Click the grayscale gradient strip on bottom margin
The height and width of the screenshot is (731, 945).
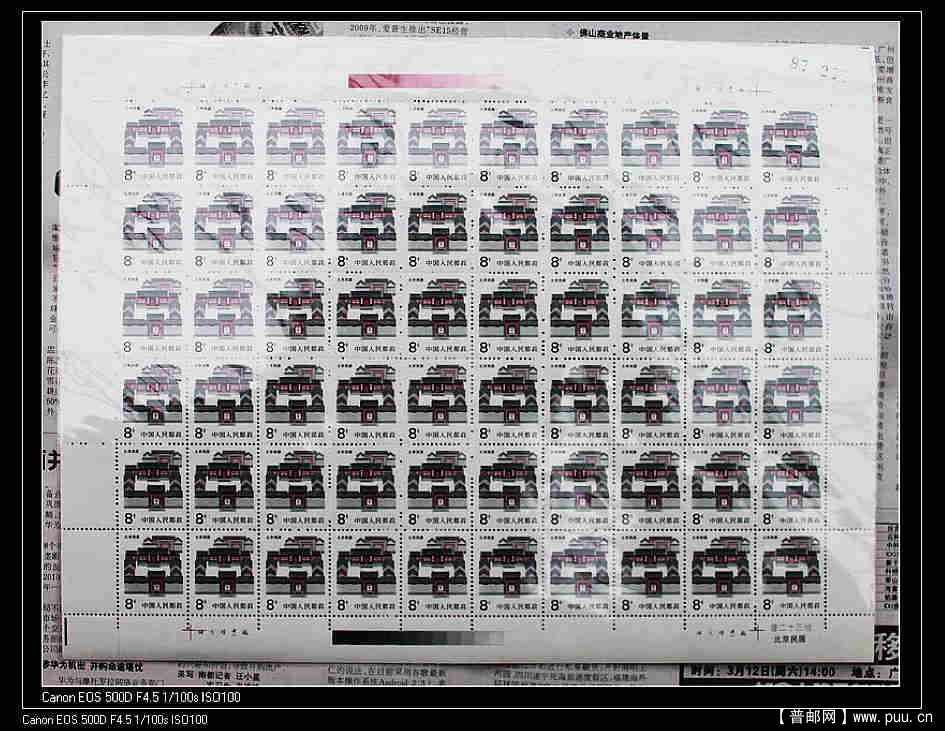click(x=418, y=637)
